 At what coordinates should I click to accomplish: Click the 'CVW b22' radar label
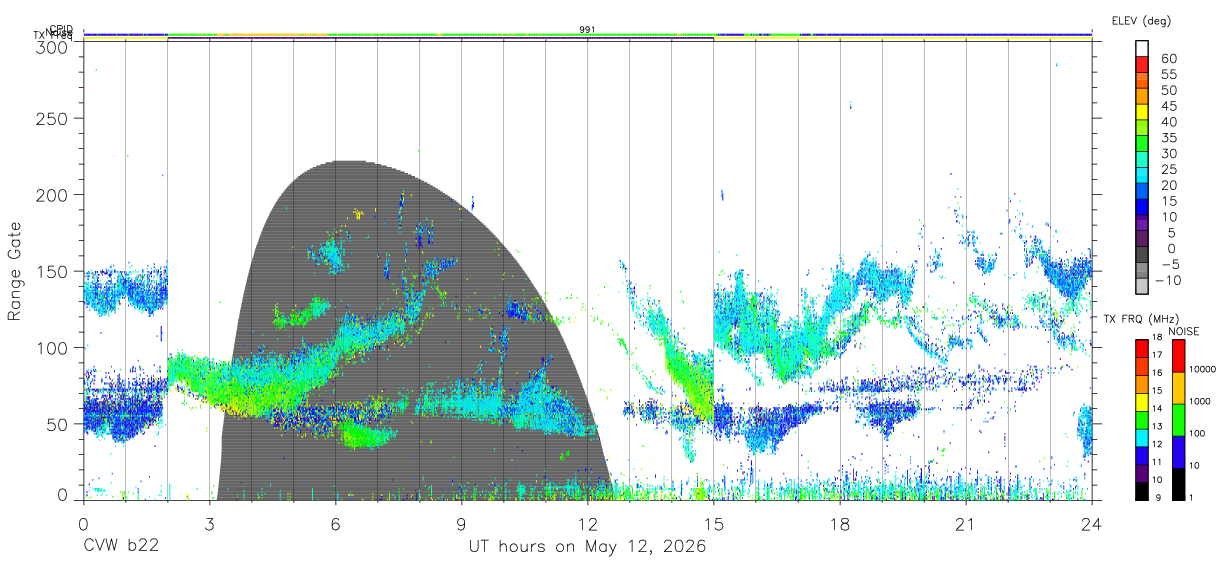pyautogui.click(x=121, y=547)
